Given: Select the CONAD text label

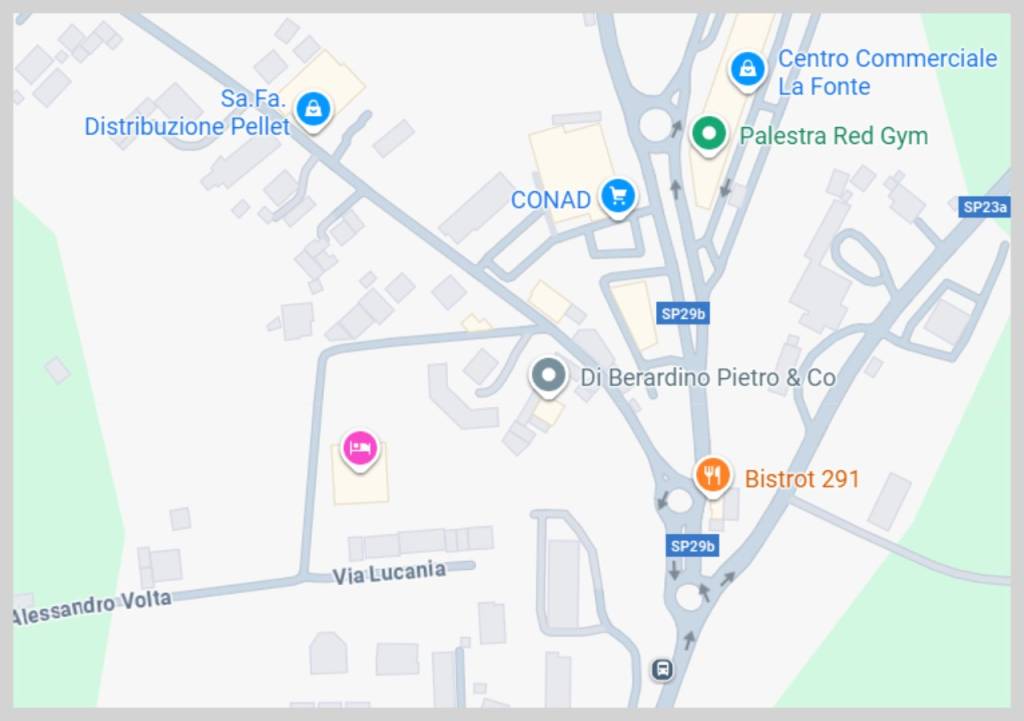Looking at the screenshot, I should point(551,200).
